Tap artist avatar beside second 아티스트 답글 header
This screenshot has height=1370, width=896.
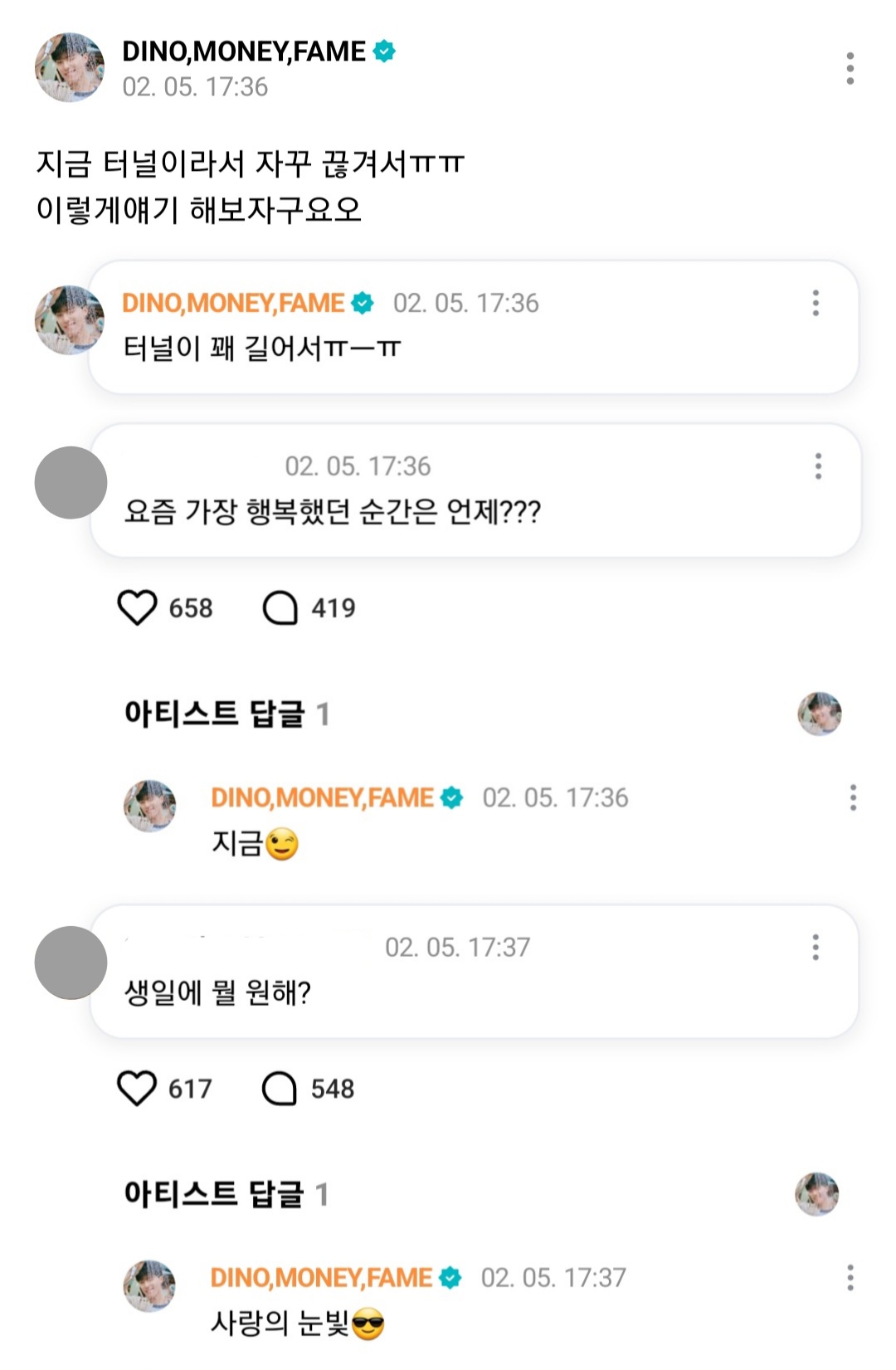(817, 1194)
